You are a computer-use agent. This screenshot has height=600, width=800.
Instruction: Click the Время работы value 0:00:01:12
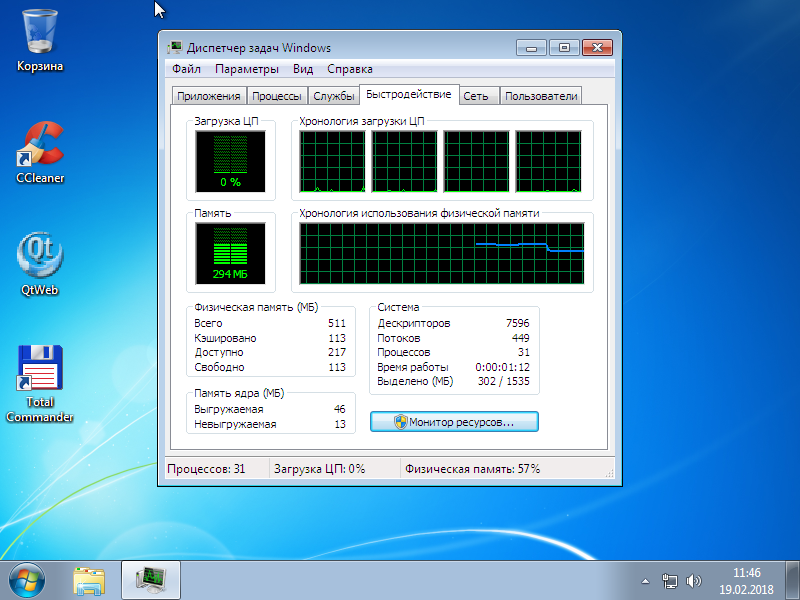click(x=502, y=367)
